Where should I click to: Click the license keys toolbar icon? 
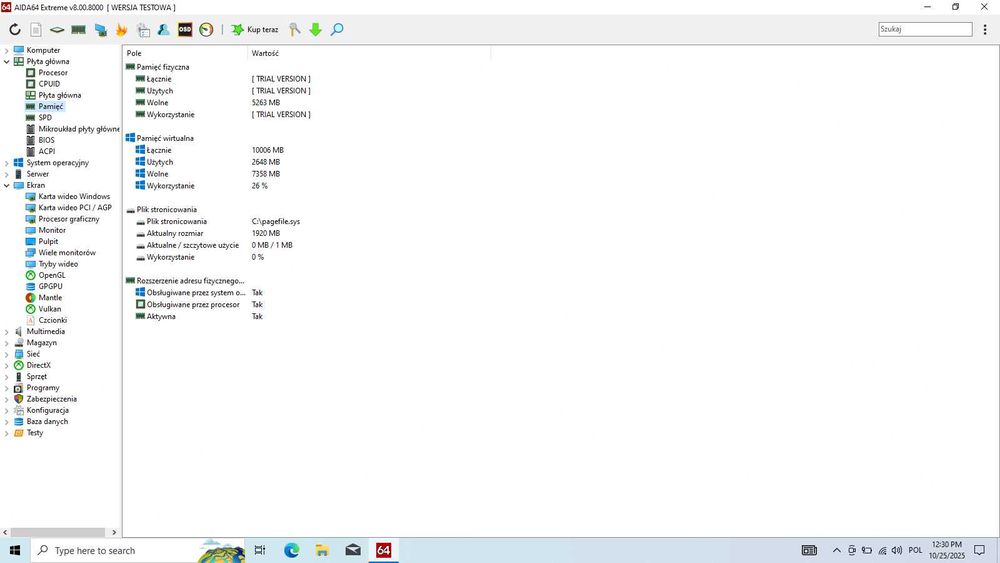(x=295, y=29)
